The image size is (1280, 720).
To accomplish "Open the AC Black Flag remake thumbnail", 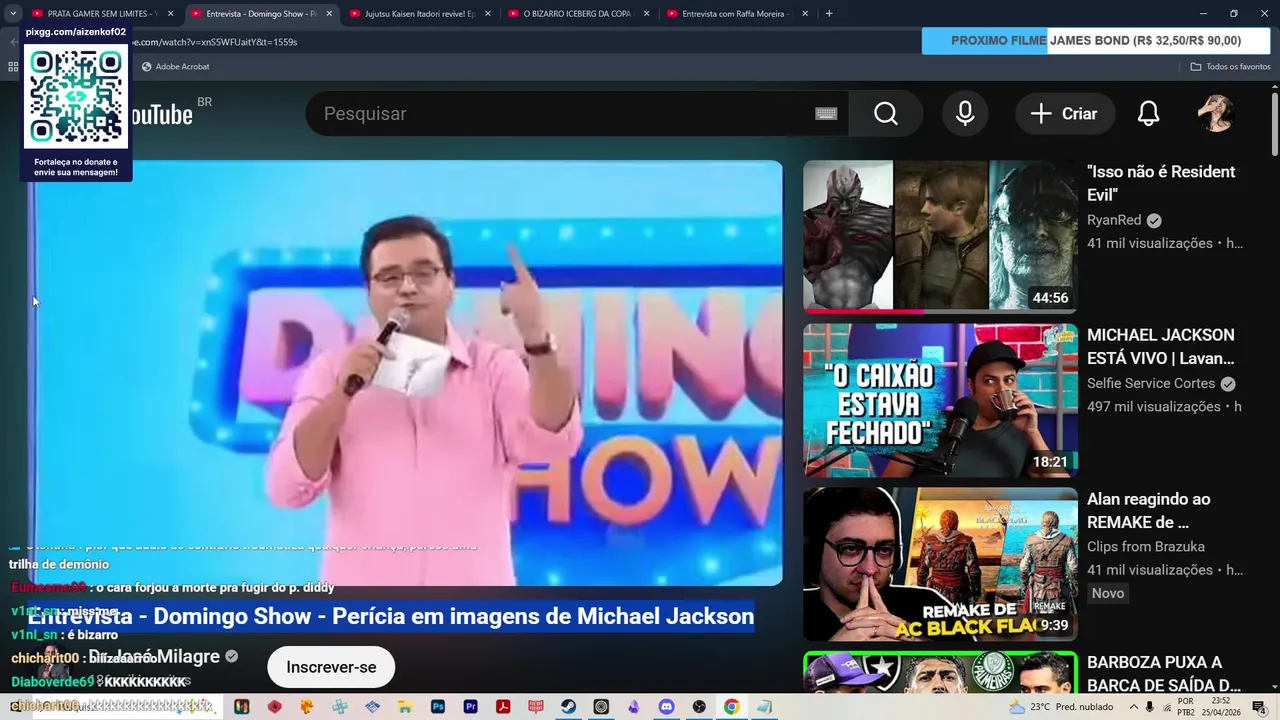I will (x=940, y=564).
